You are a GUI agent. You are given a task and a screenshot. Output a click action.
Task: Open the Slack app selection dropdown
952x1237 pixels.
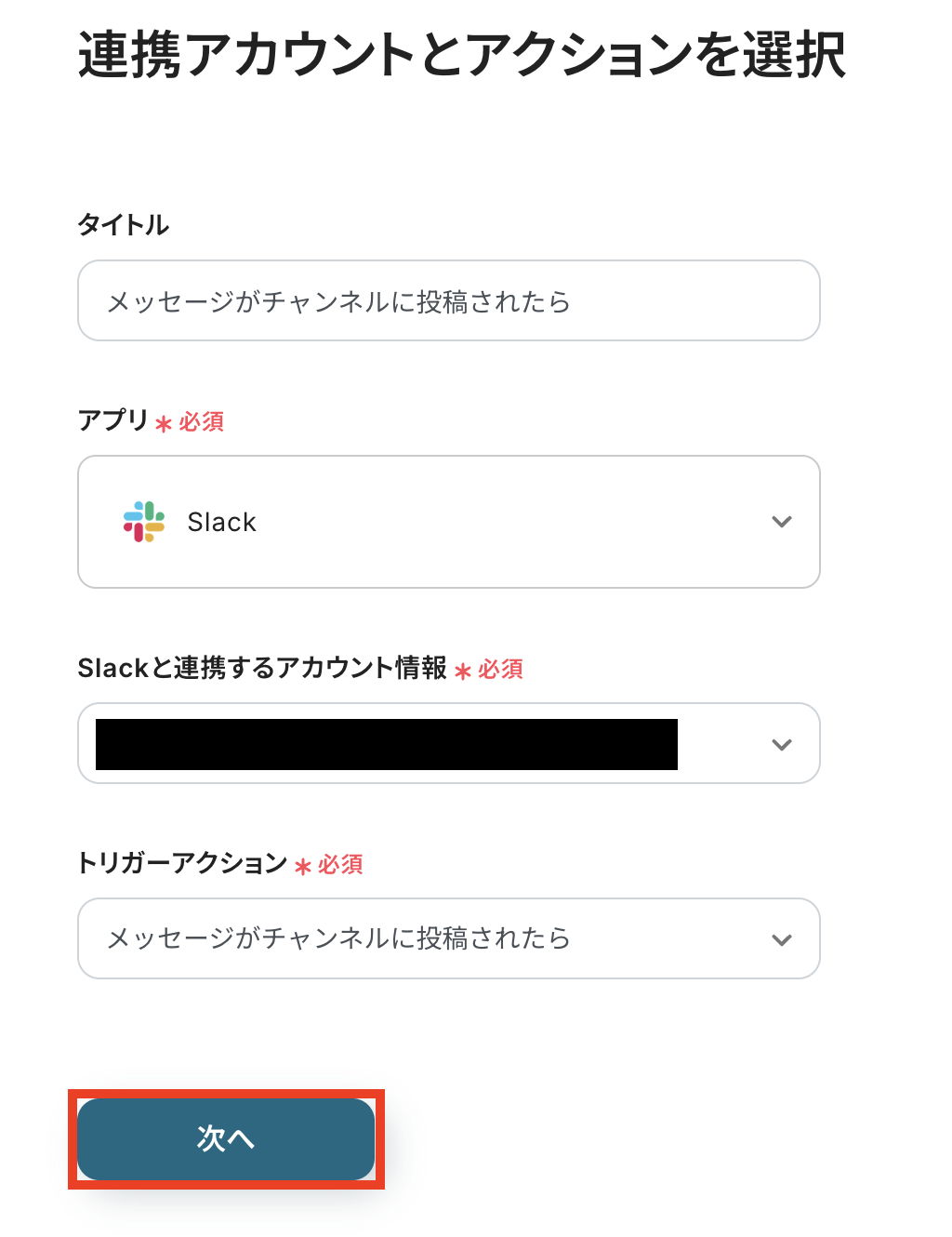click(x=448, y=522)
